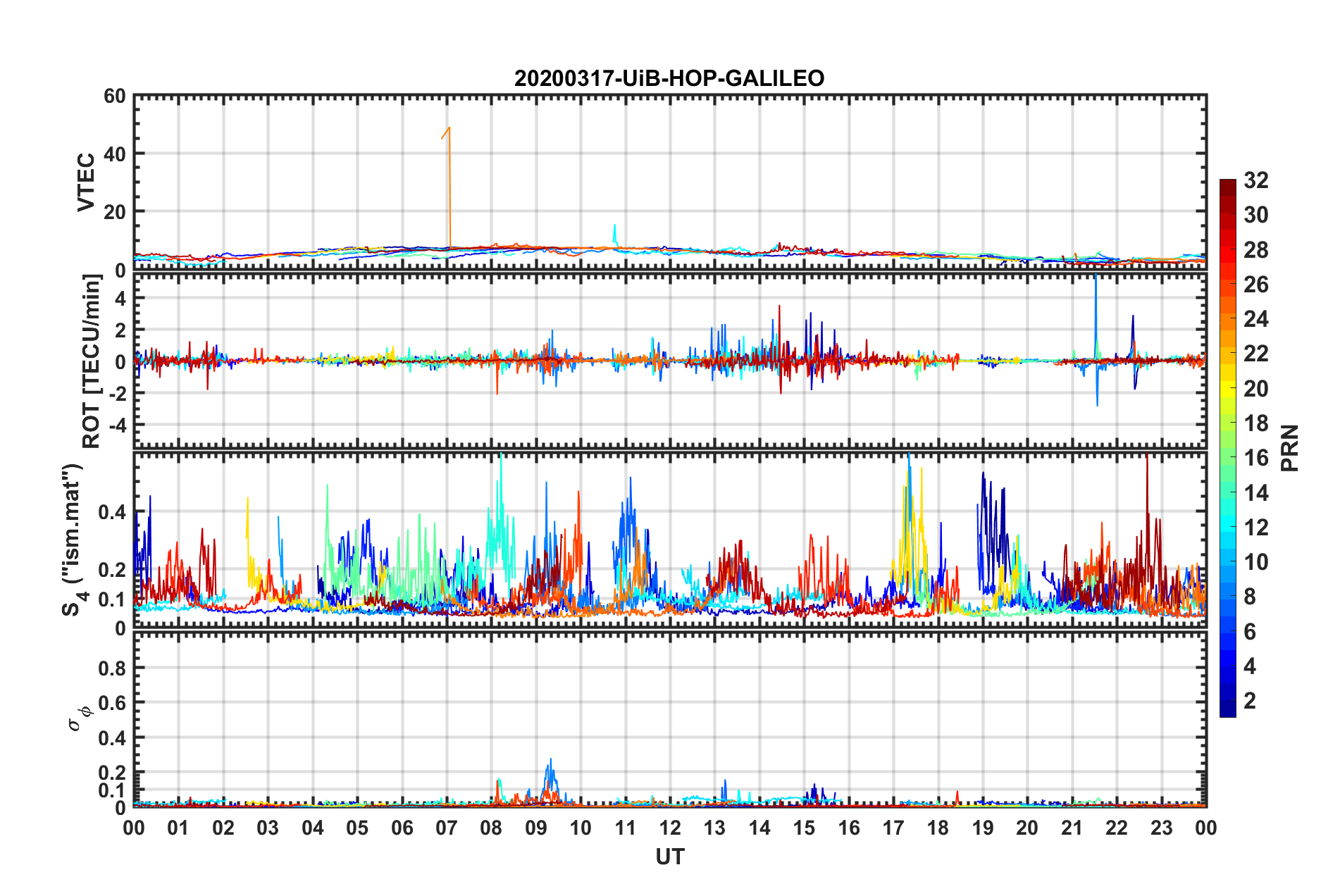Select the "-2" tick on the ROT axis
Image resolution: width=1340 pixels, height=896 pixels.
[116, 393]
